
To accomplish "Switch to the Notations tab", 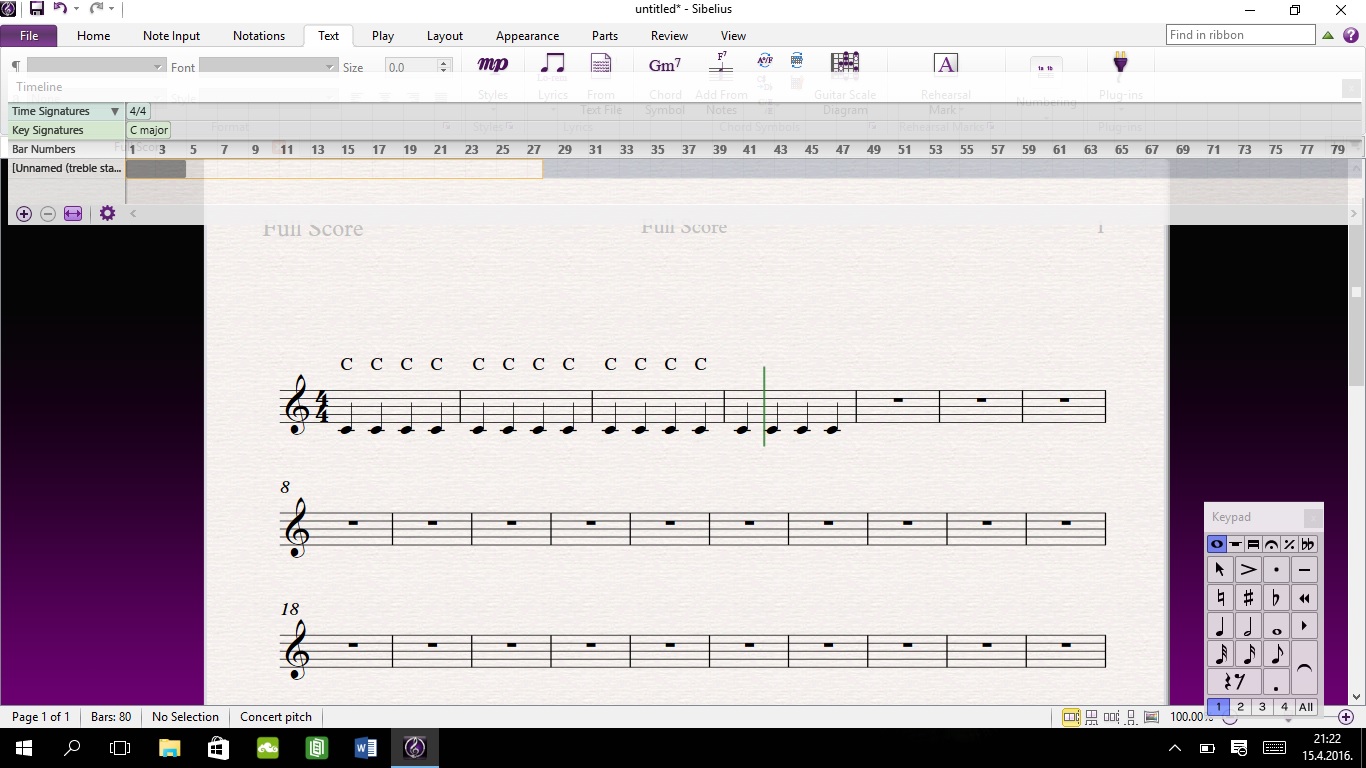I will tap(259, 35).
